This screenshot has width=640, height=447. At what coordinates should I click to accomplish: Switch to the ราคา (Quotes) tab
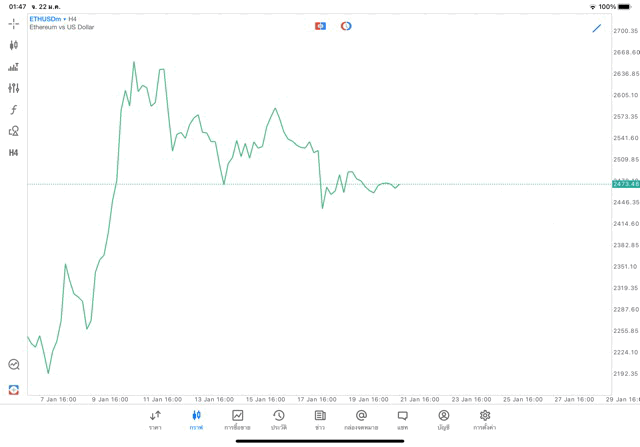[x=155, y=419]
